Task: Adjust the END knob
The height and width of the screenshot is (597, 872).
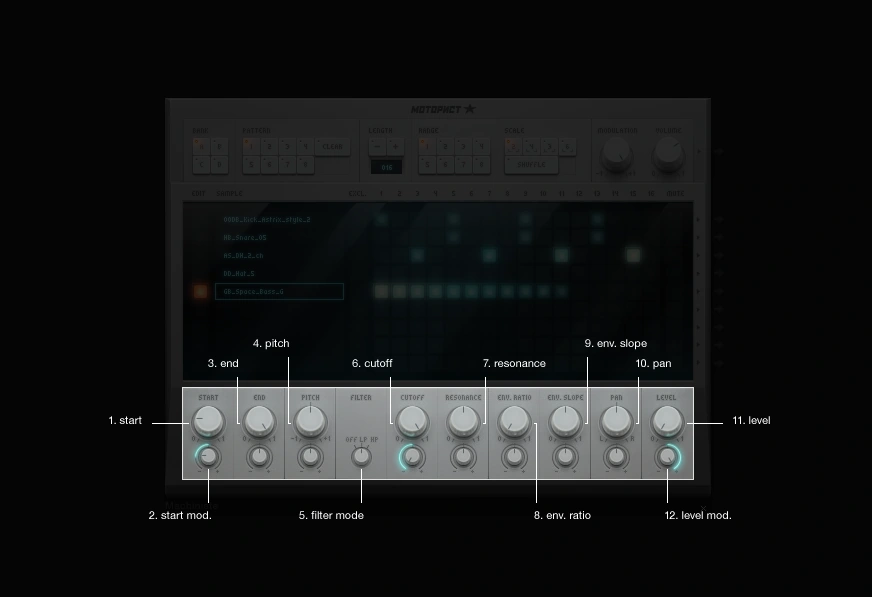Action: coord(259,421)
